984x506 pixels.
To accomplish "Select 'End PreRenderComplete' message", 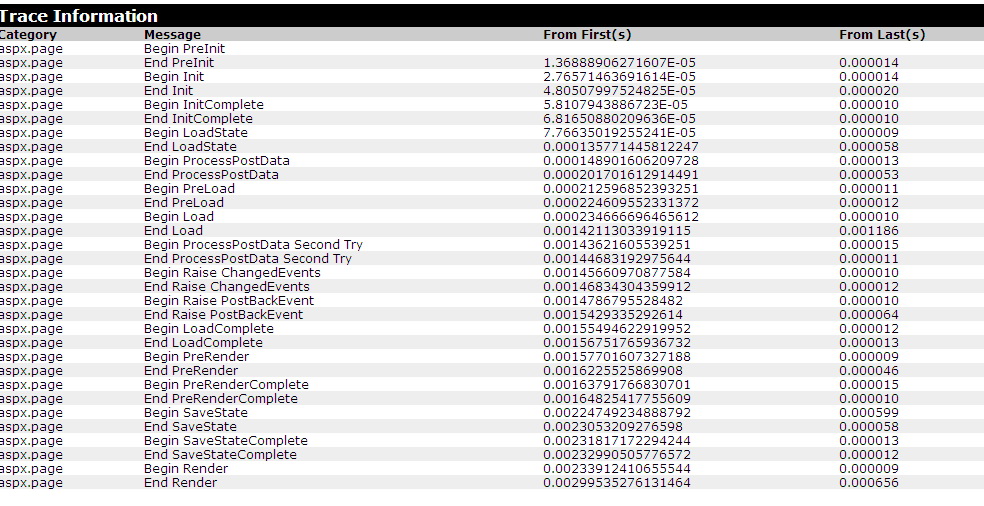I will [221, 399].
